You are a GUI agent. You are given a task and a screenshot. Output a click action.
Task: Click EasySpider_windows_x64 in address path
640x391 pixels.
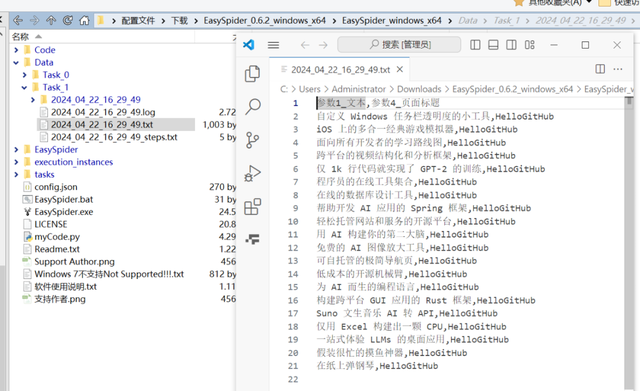(391, 20)
